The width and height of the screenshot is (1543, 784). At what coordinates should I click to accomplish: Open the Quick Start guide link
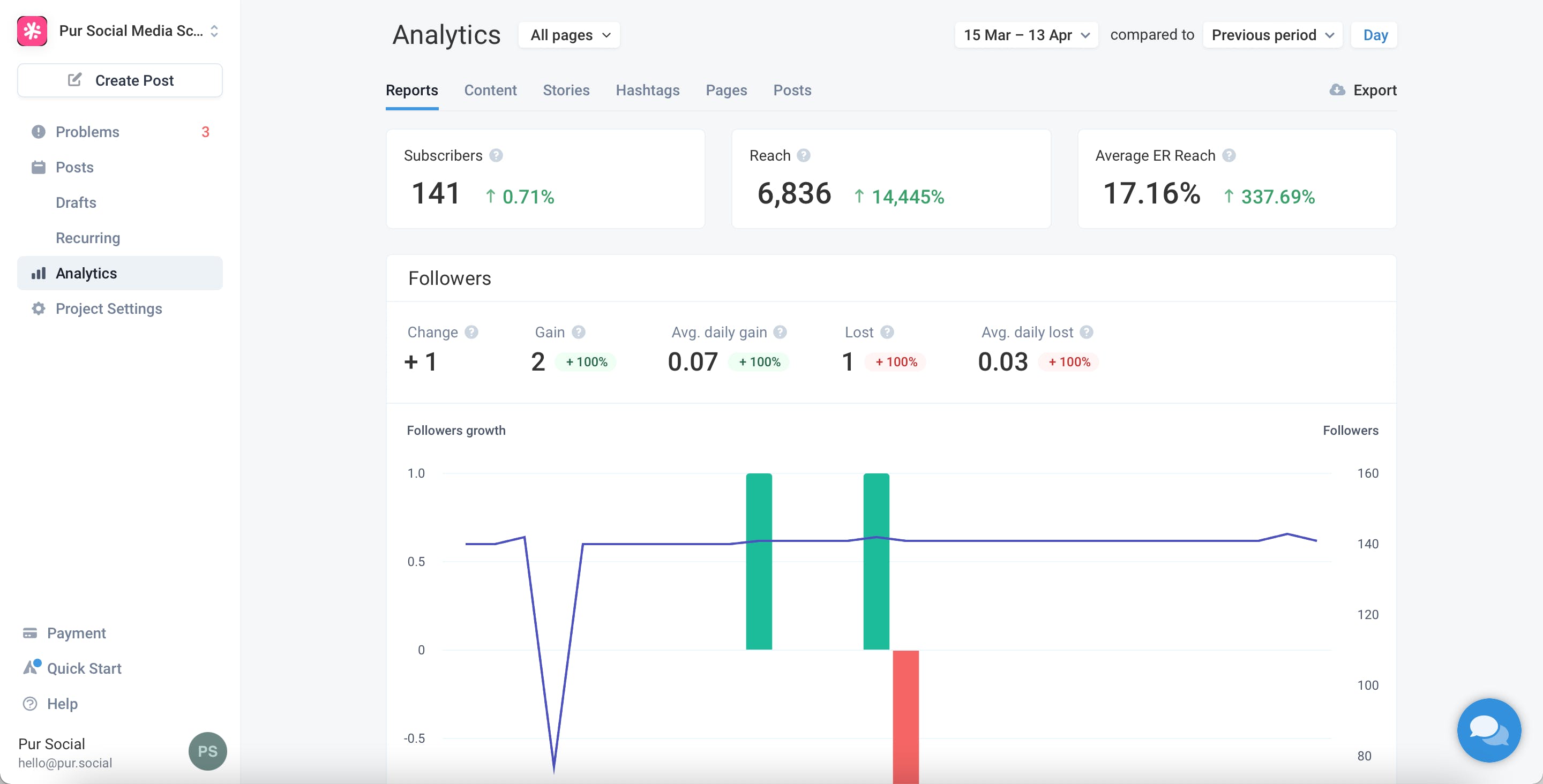click(85, 668)
